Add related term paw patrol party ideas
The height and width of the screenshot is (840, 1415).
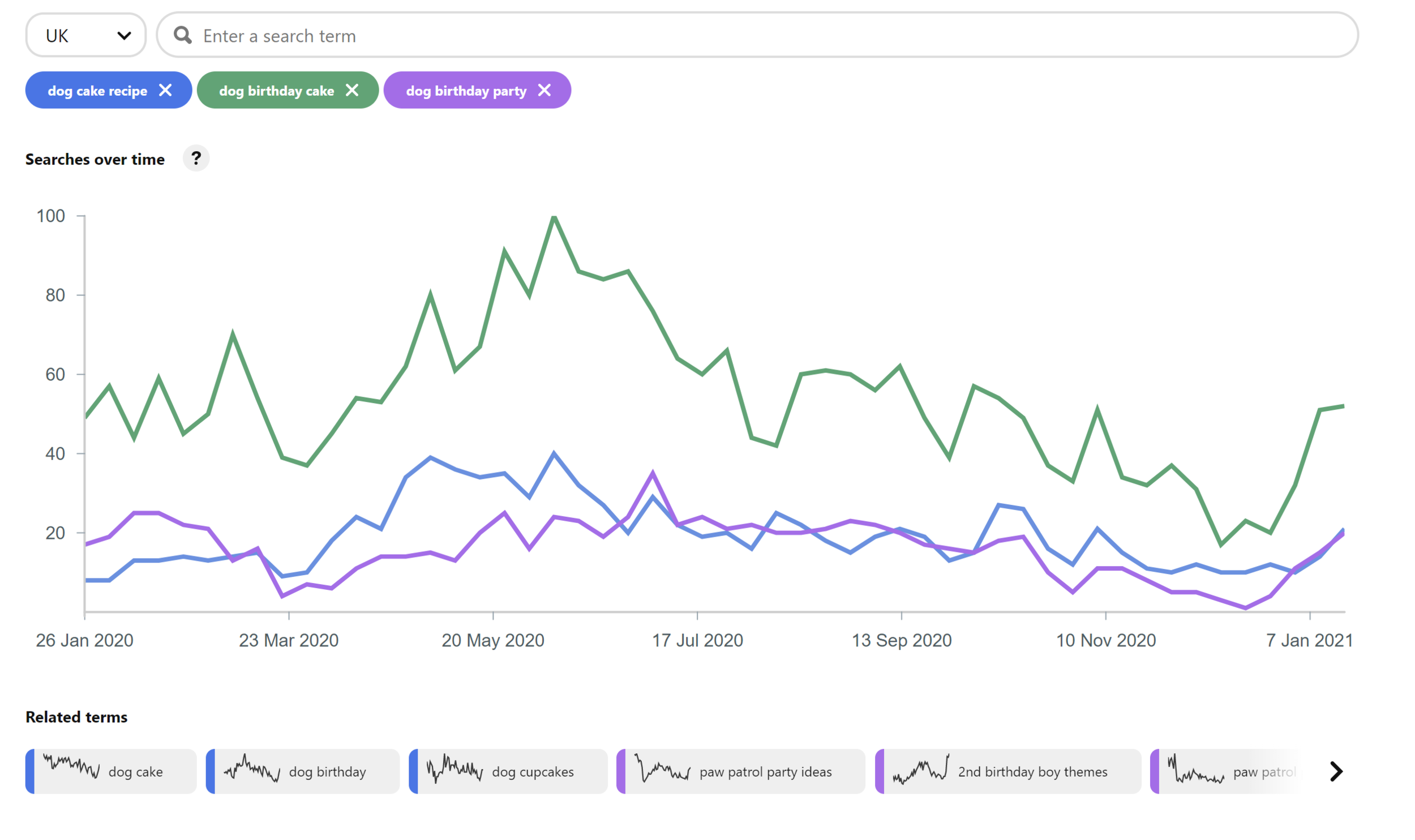[x=765, y=772]
